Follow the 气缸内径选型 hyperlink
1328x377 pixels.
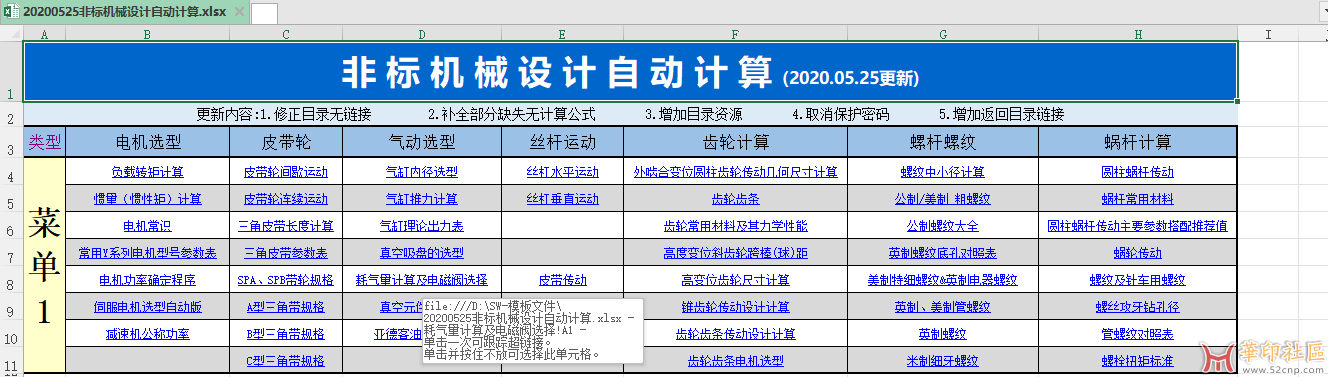pyautogui.click(x=421, y=172)
